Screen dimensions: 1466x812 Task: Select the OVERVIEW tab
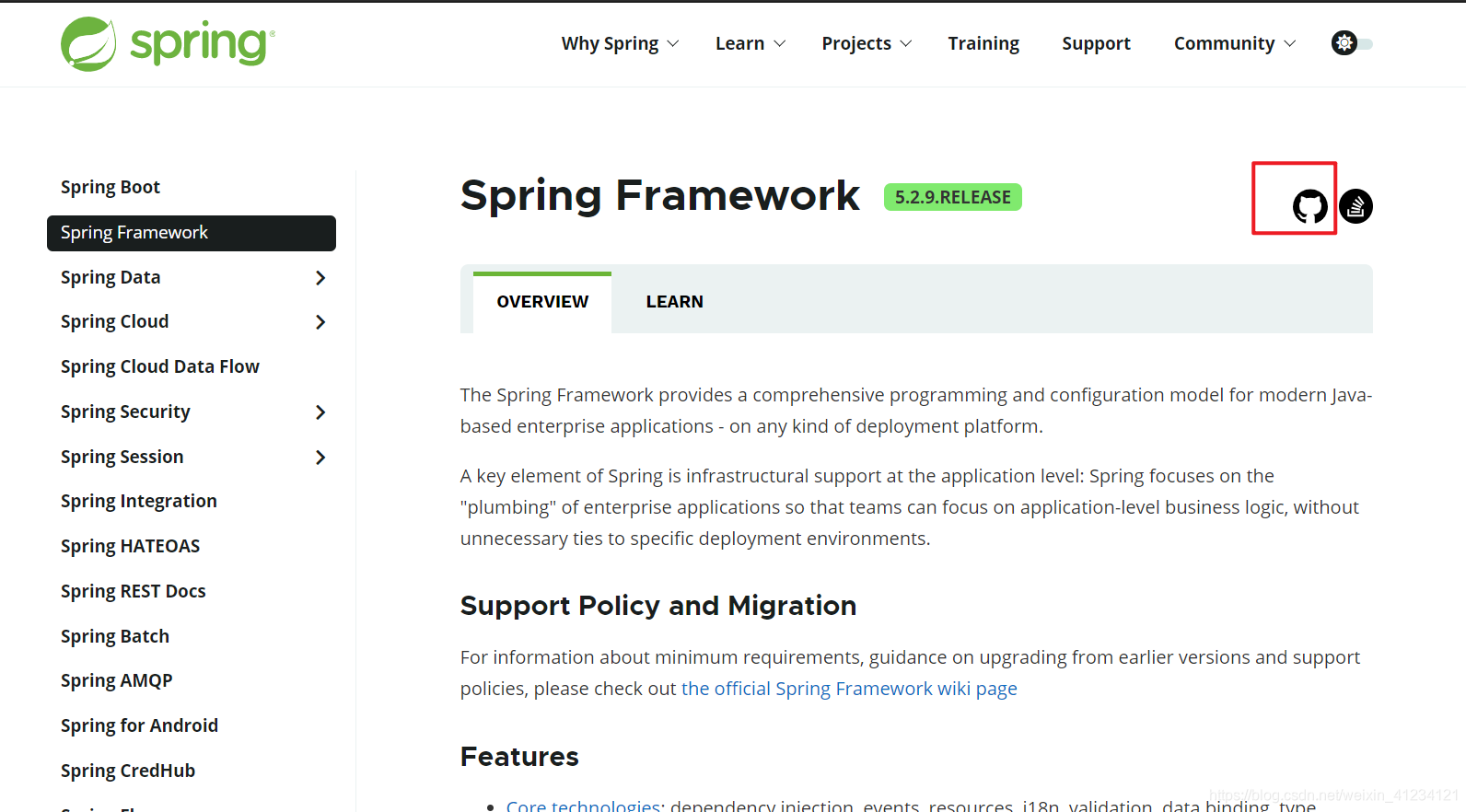click(x=542, y=302)
